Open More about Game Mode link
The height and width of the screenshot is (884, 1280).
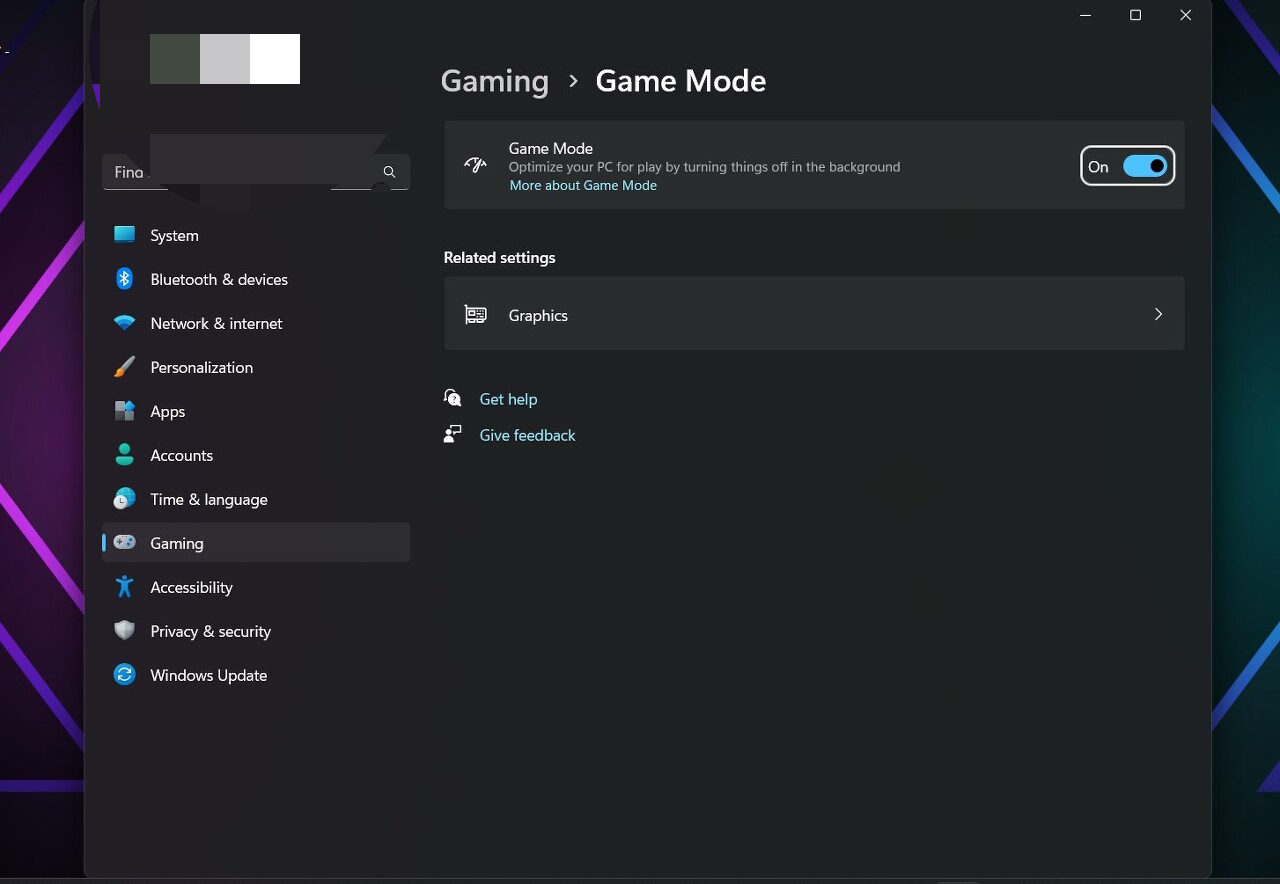(x=583, y=185)
